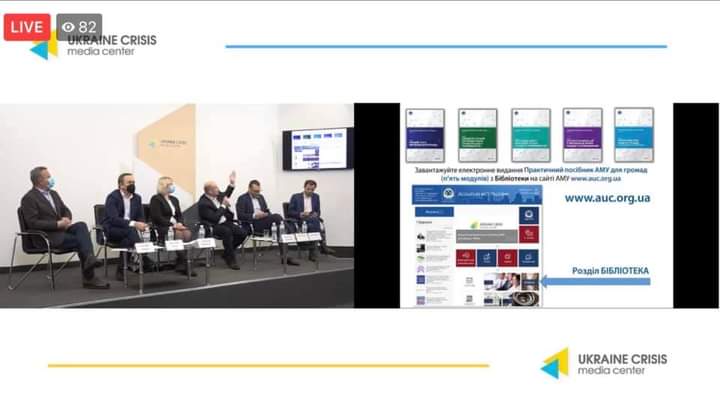Click the bottom-right Ukraine Crisis media center logo

point(604,363)
